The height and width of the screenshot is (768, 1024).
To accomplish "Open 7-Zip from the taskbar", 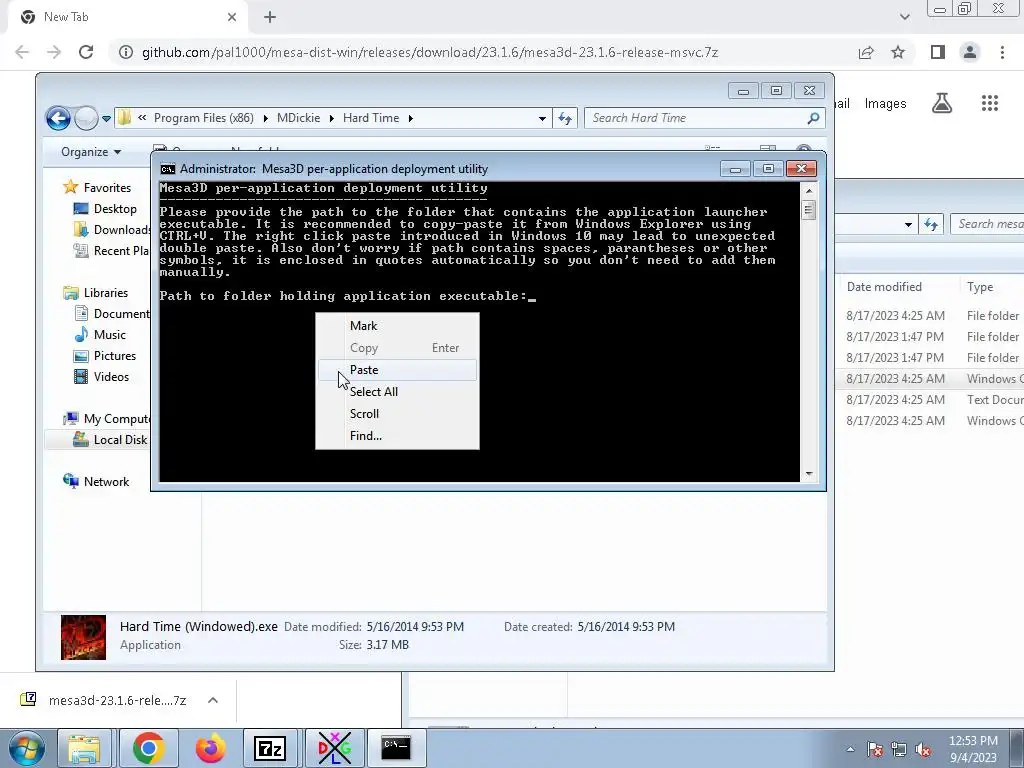I will (270, 748).
